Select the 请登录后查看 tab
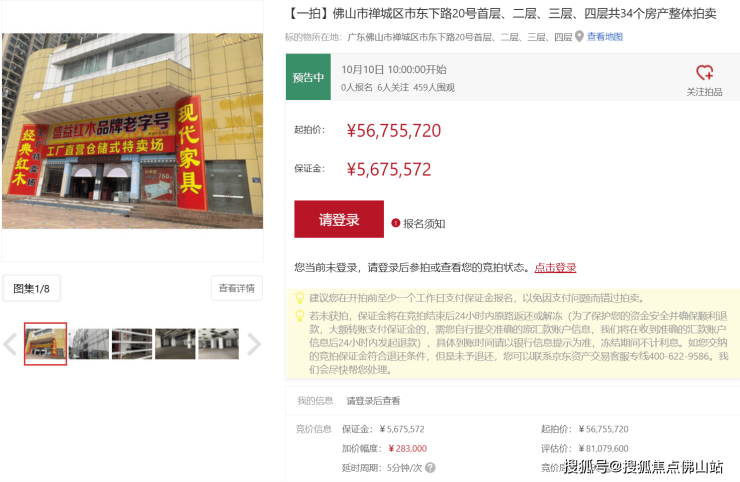740x482 pixels. [373, 400]
